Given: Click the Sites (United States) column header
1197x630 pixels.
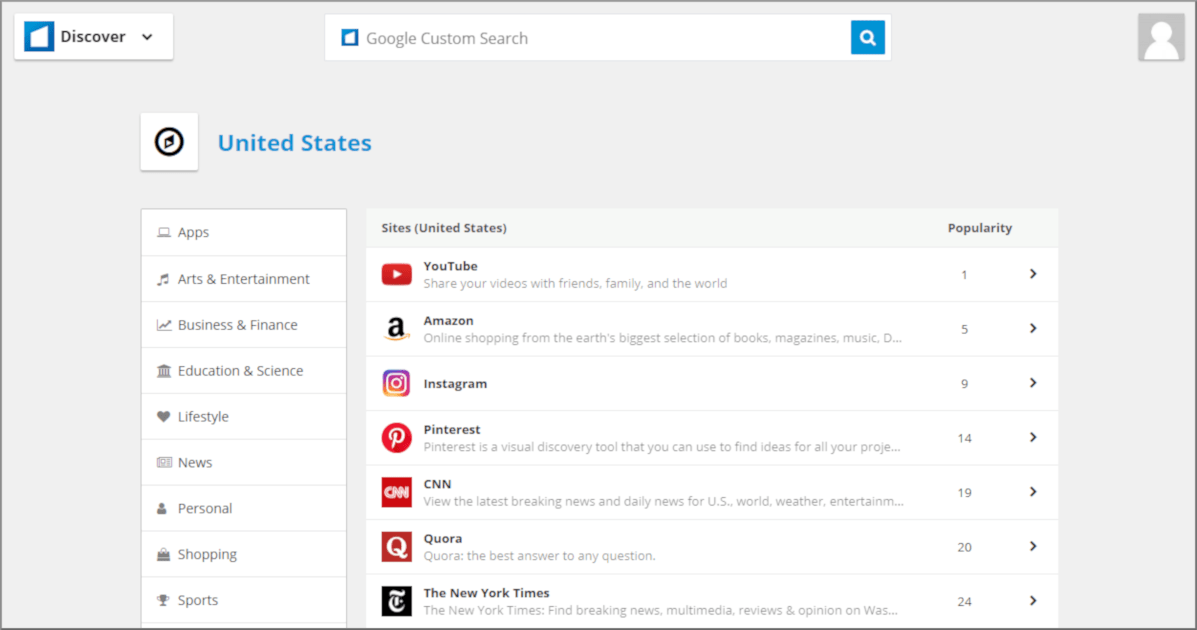Looking at the screenshot, I should pos(444,228).
